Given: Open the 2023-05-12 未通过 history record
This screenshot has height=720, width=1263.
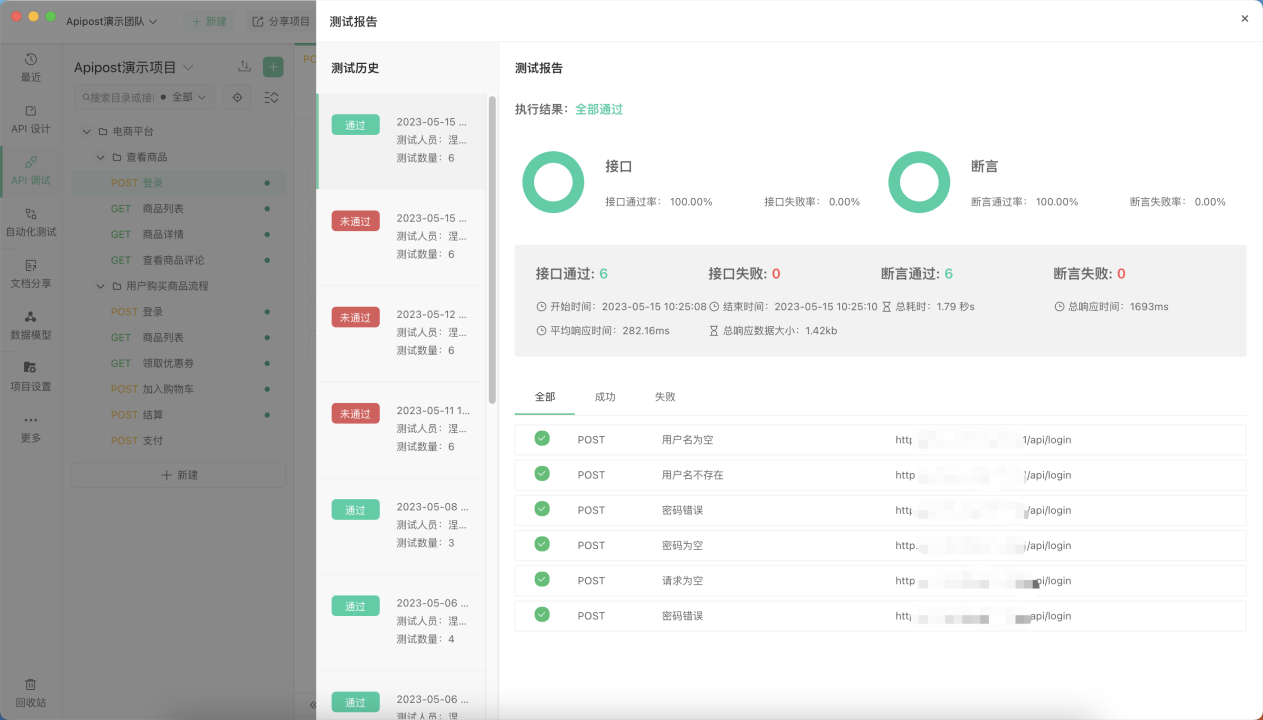Looking at the screenshot, I should coord(401,333).
